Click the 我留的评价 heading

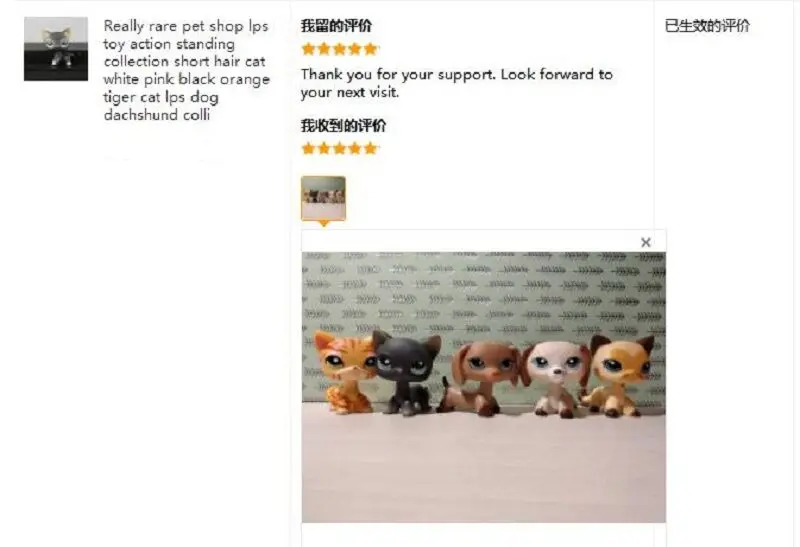click(x=336, y=26)
